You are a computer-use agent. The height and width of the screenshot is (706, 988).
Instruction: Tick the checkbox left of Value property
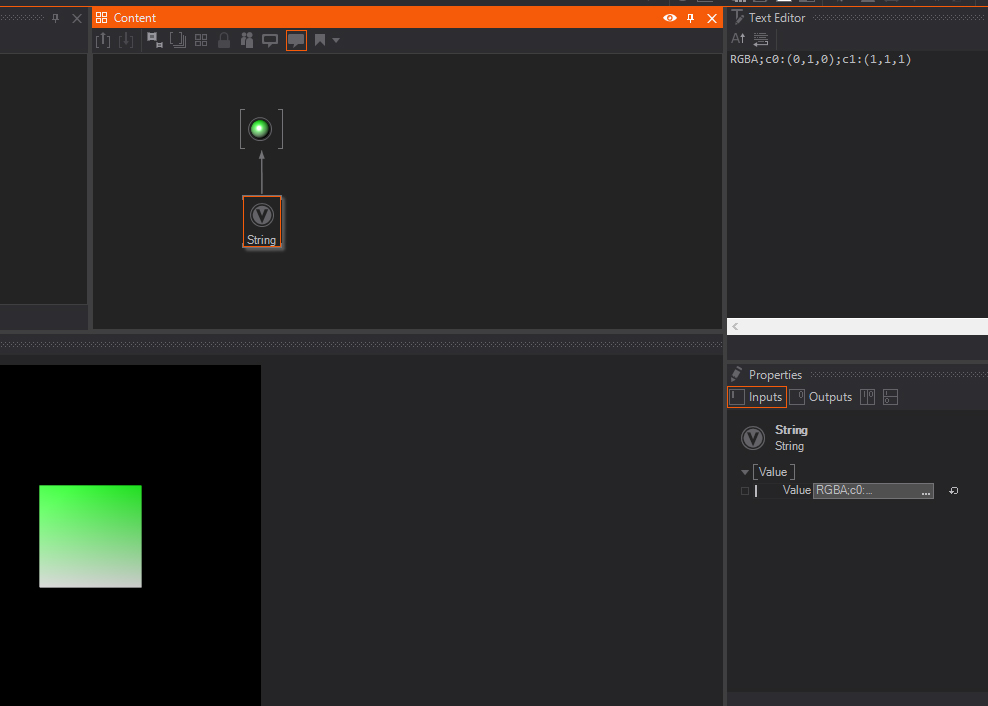pyautogui.click(x=744, y=491)
